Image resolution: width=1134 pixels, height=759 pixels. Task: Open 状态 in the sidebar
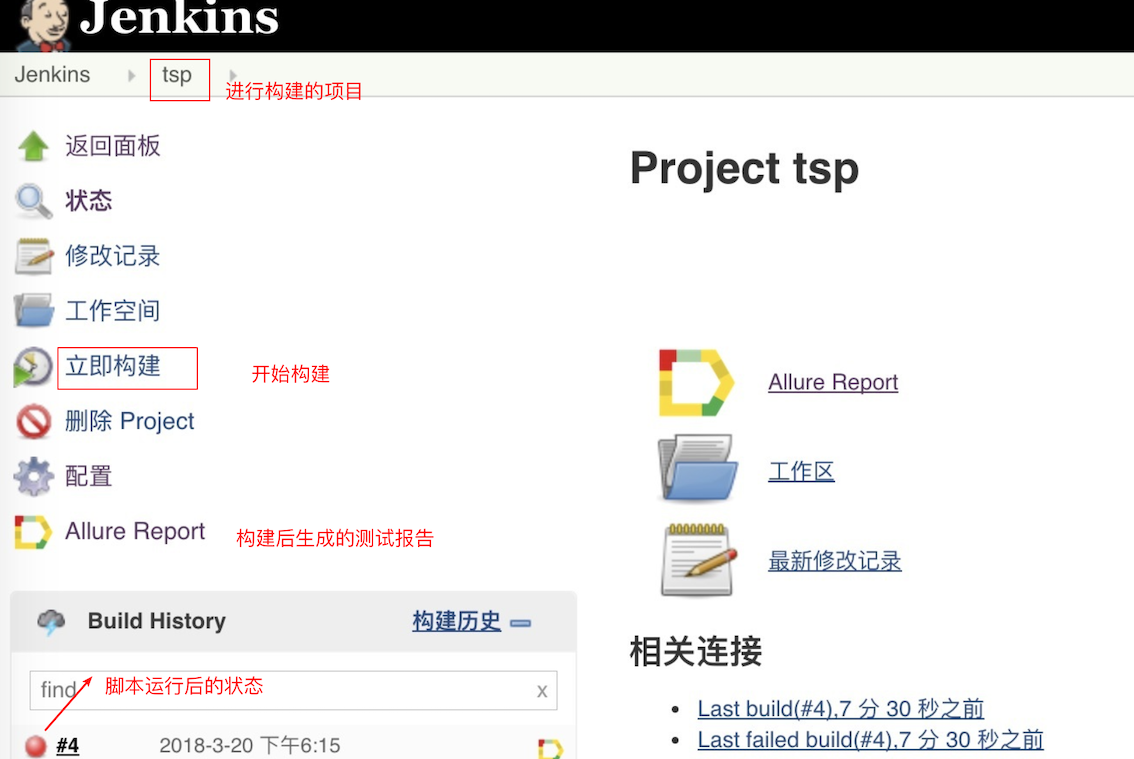[x=89, y=200]
